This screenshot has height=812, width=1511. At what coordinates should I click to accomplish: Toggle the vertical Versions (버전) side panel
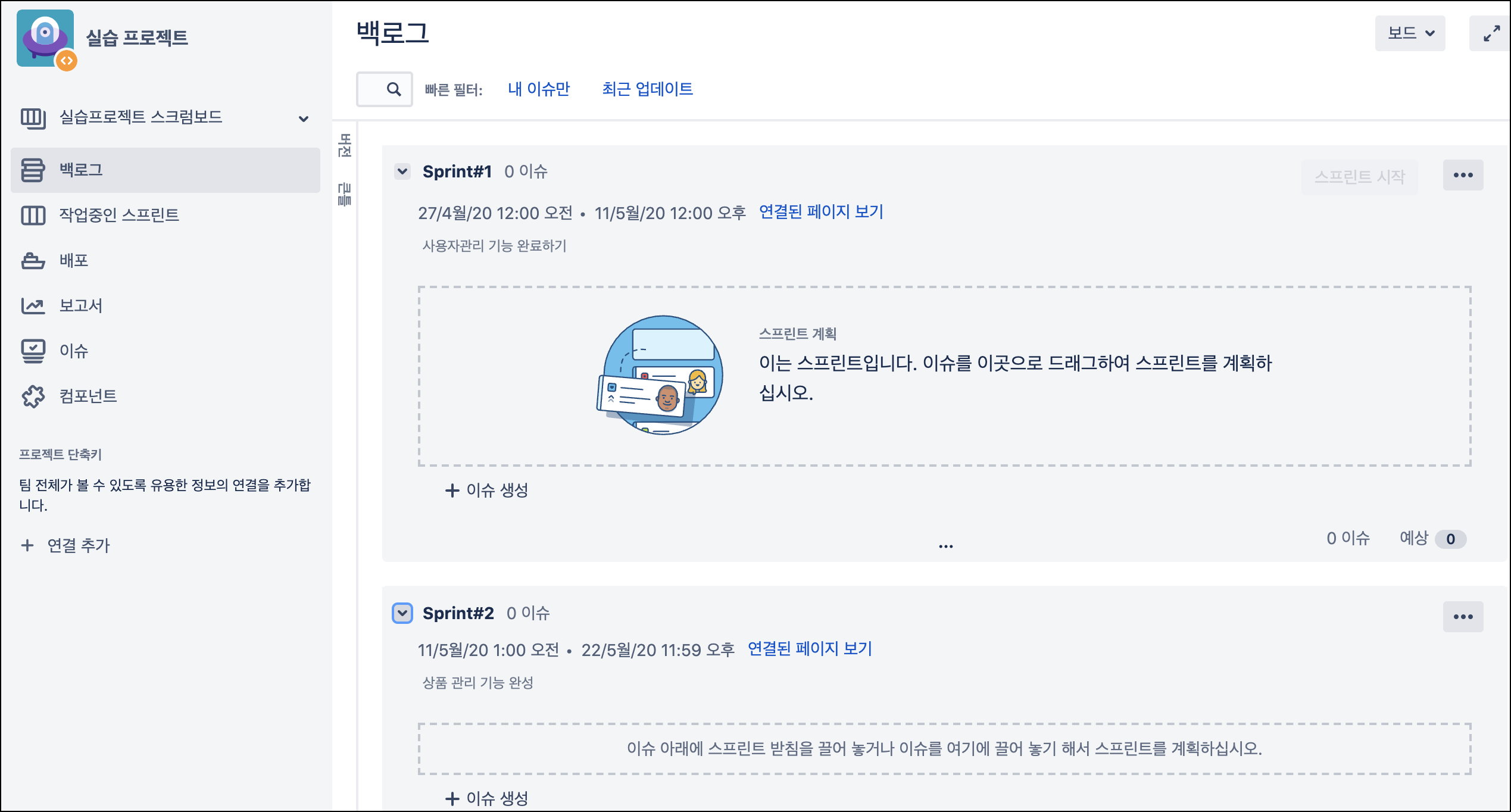[344, 145]
